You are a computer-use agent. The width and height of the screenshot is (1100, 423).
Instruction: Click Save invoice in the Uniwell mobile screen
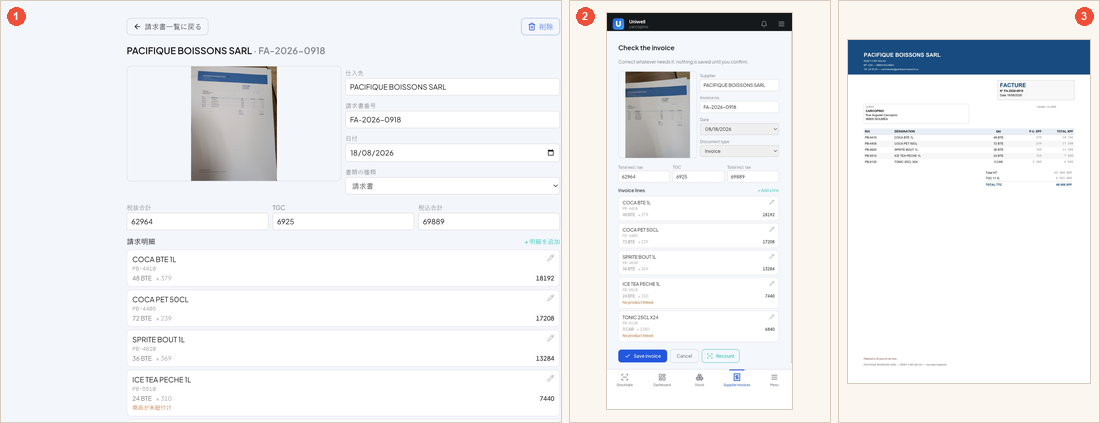point(643,356)
